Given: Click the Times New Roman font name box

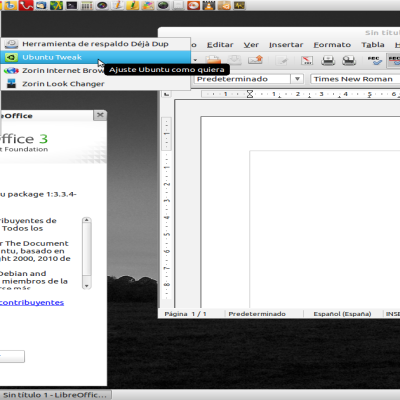Looking at the screenshot, I should 355,79.
